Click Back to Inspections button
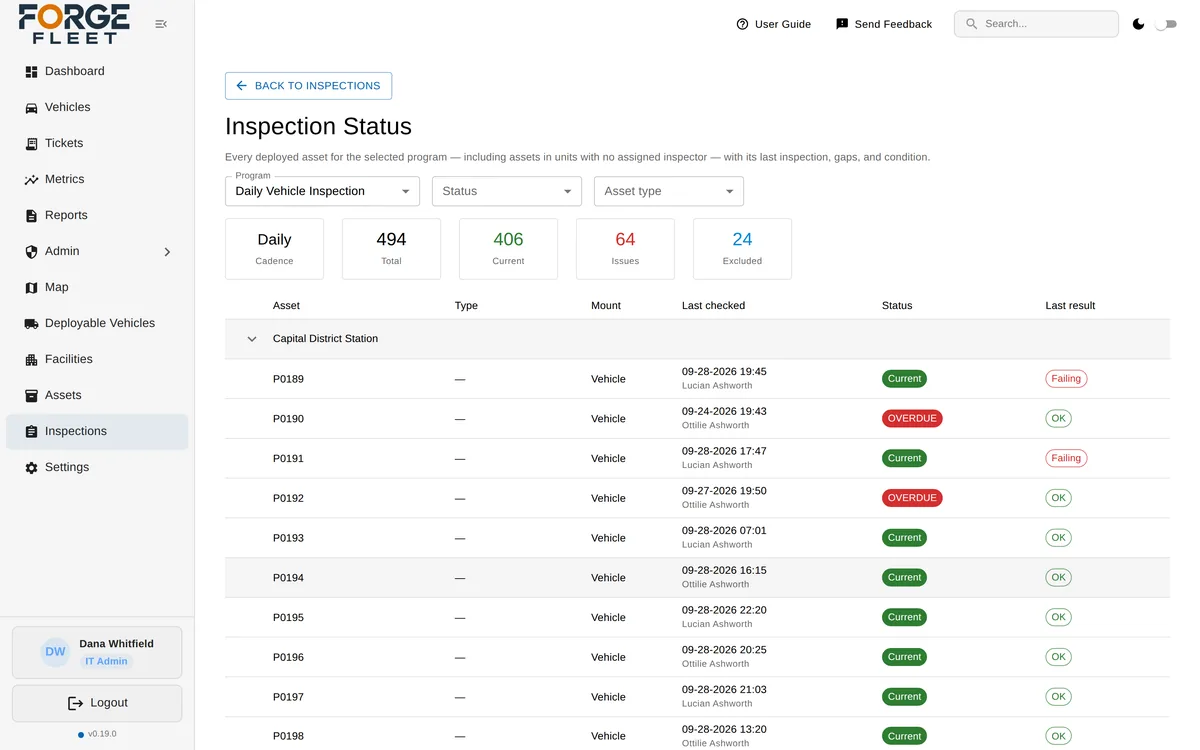The width and height of the screenshot is (1200, 750). tap(308, 86)
